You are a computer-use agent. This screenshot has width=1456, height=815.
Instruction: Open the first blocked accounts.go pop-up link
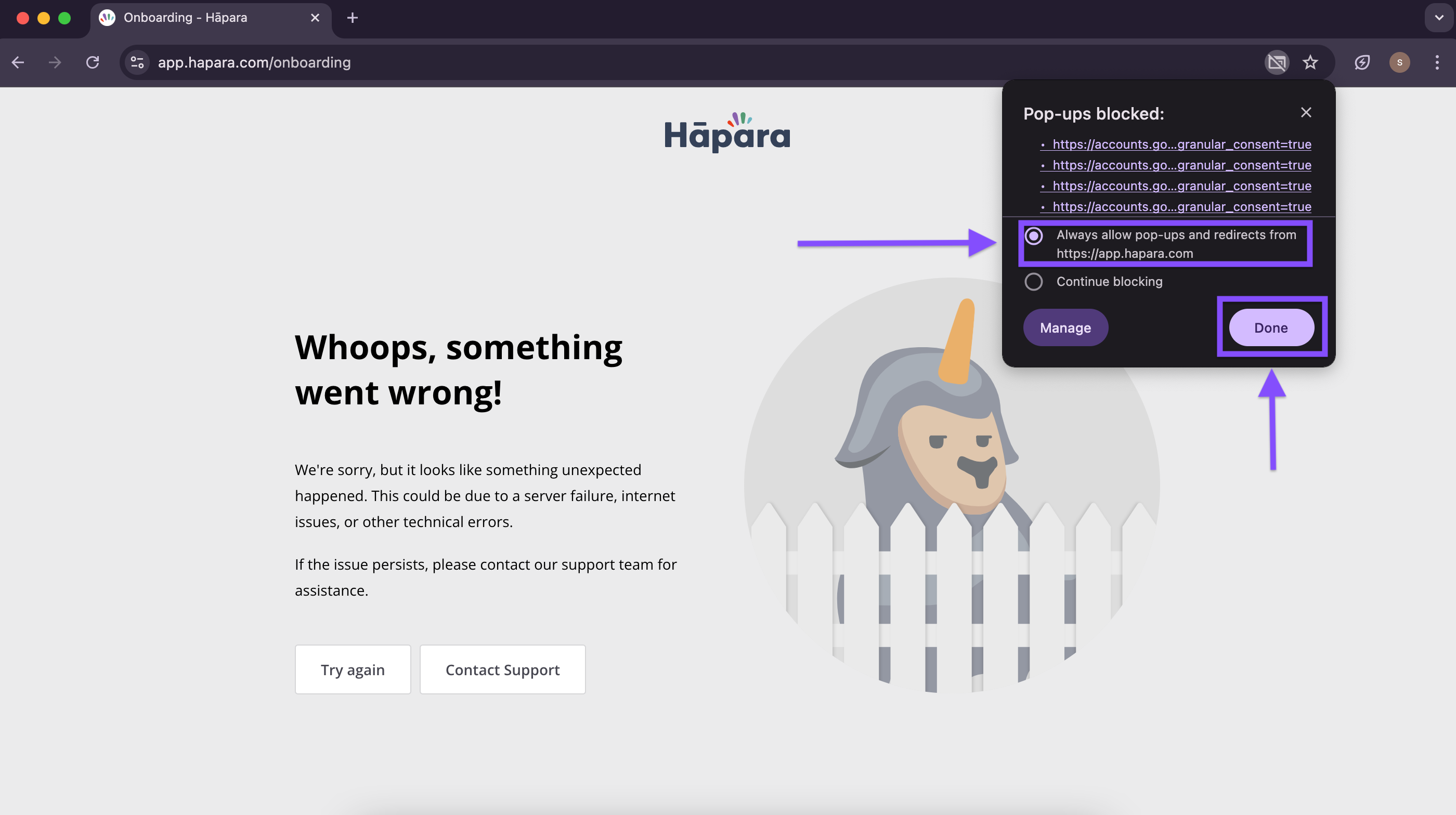point(1181,144)
